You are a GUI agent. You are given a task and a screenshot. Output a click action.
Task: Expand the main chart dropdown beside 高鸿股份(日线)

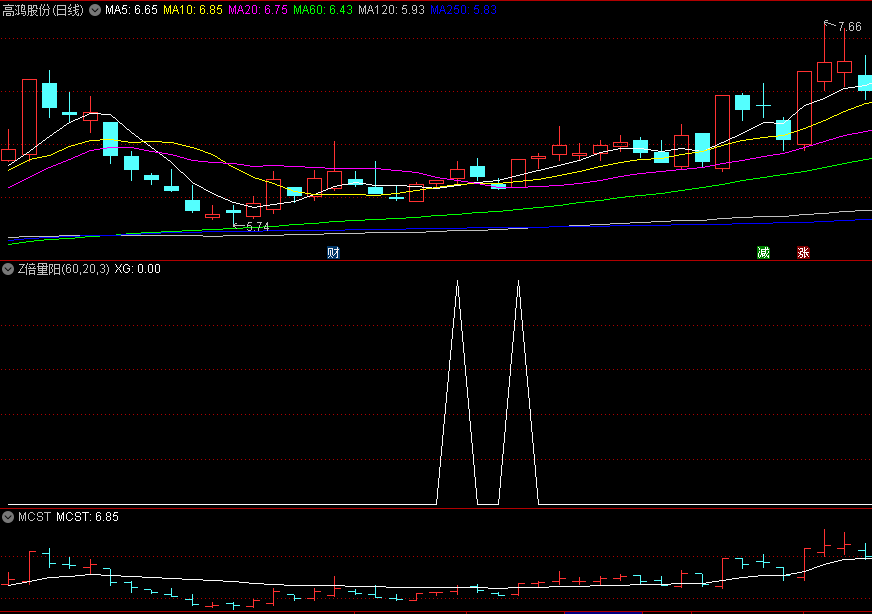click(95, 10)
